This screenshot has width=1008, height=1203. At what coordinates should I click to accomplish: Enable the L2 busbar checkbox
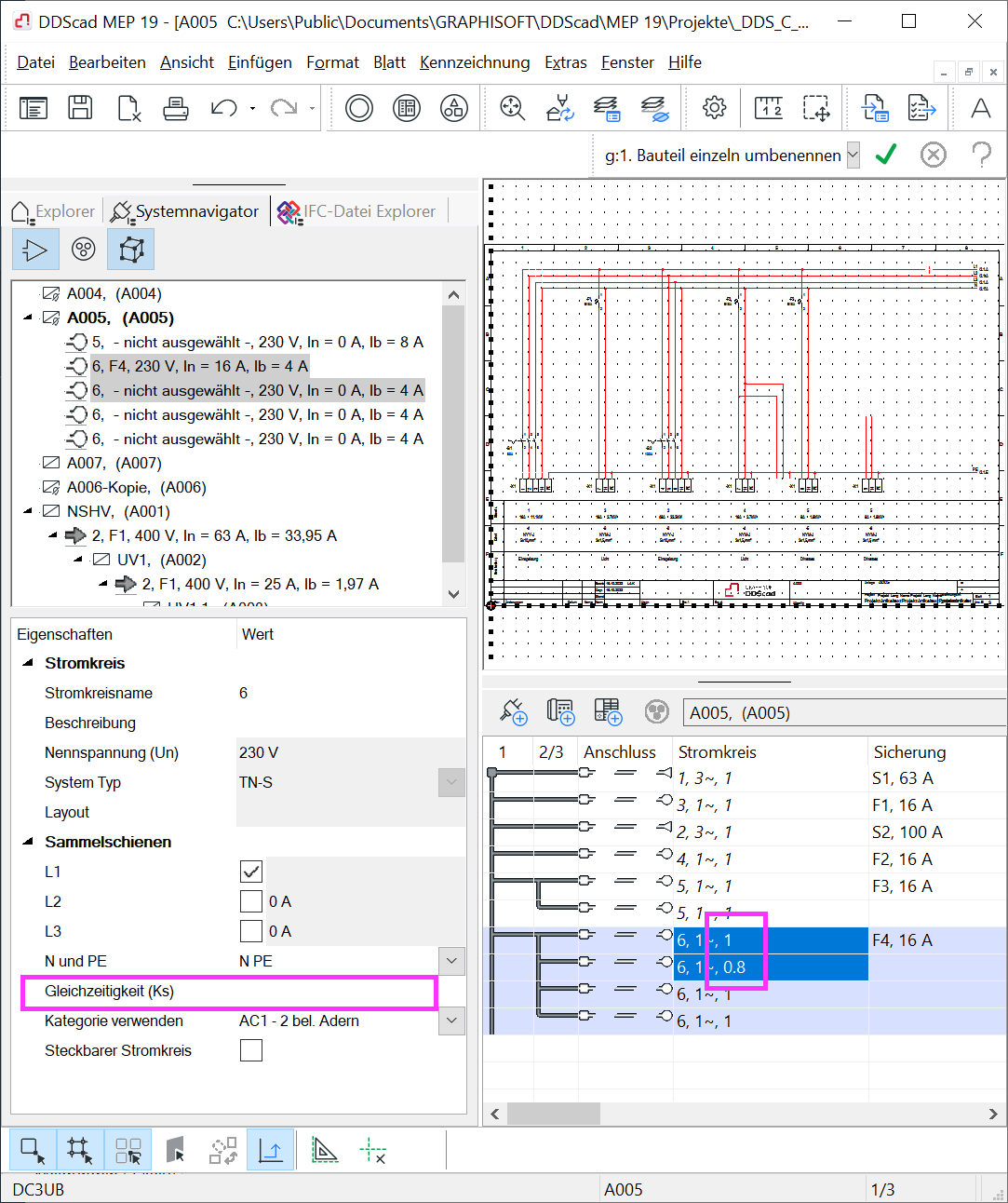click(251, 901)
